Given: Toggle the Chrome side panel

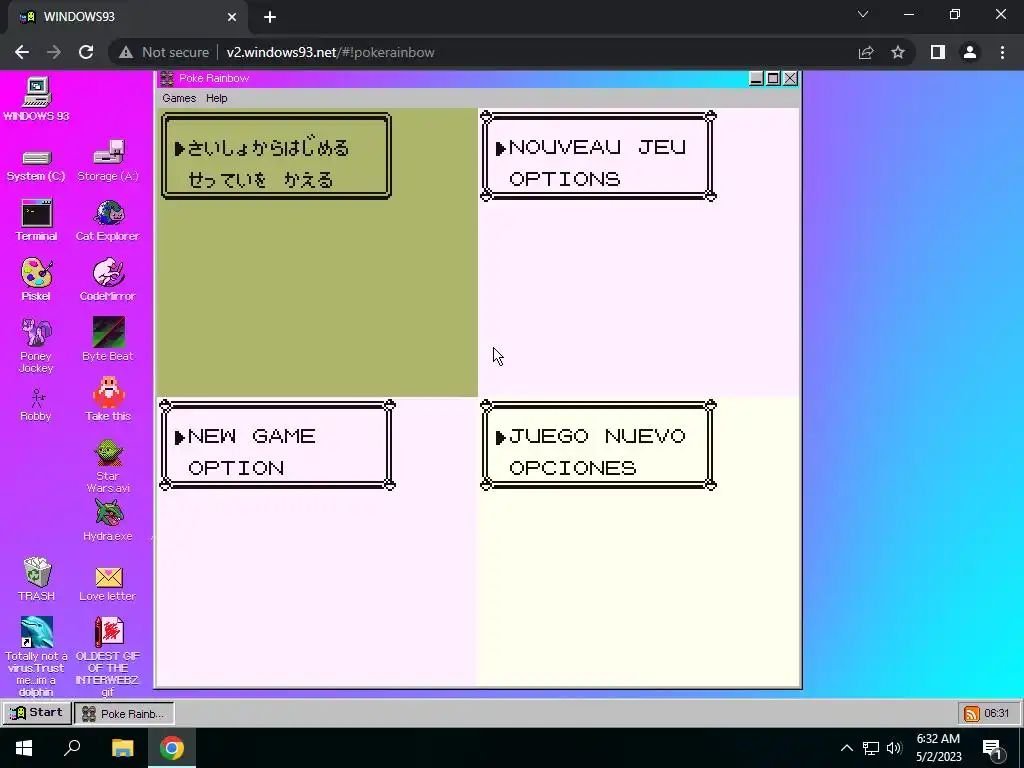Looking at the screenshot, I should coord(938,52).
